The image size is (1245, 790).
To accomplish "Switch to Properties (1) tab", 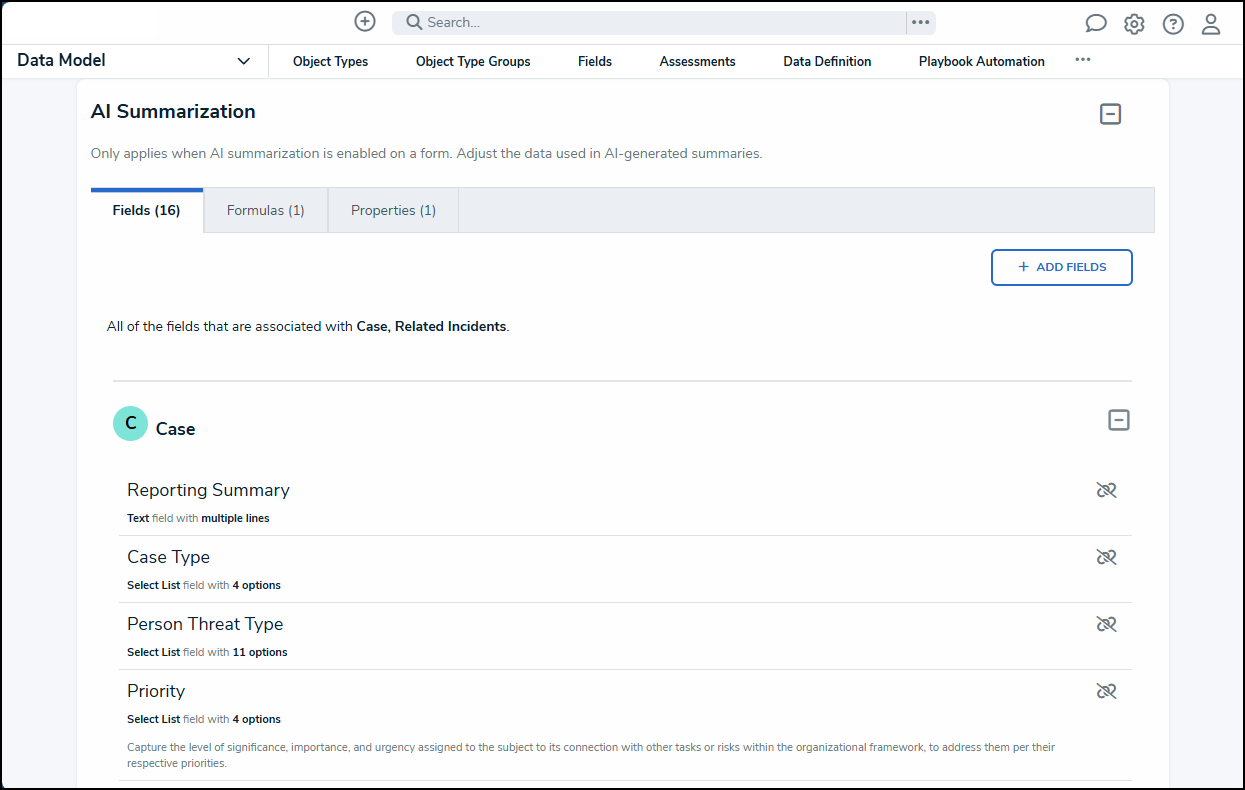I will (x=393, y=210).
